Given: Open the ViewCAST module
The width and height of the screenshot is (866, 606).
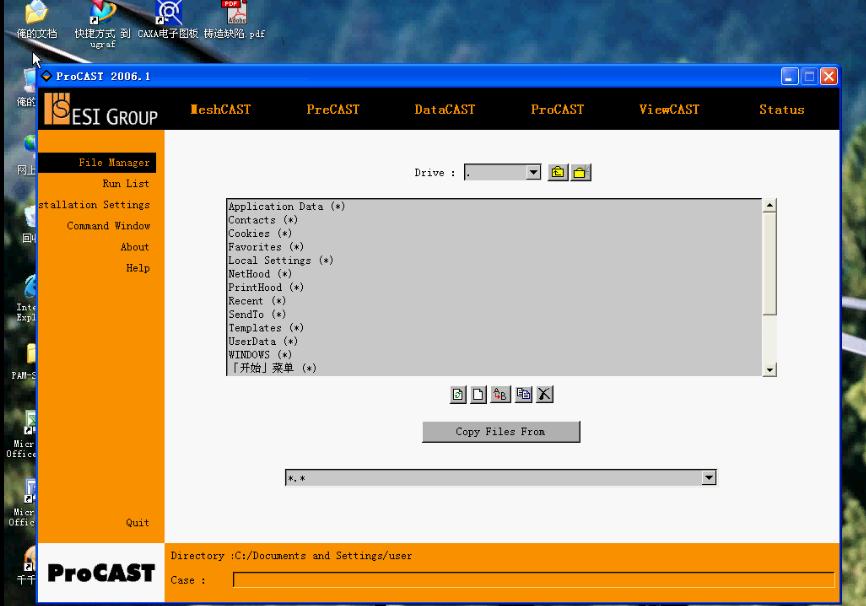Looking at the screenshot, I should (x=669, y=109).
